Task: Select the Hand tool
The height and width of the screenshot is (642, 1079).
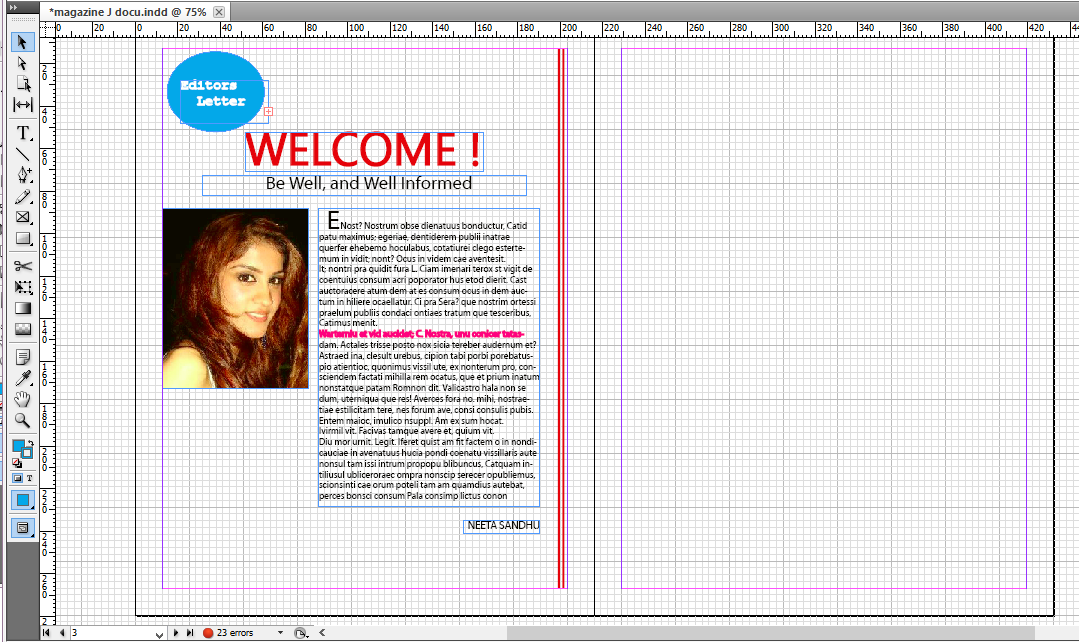Action: coord(22,399)
